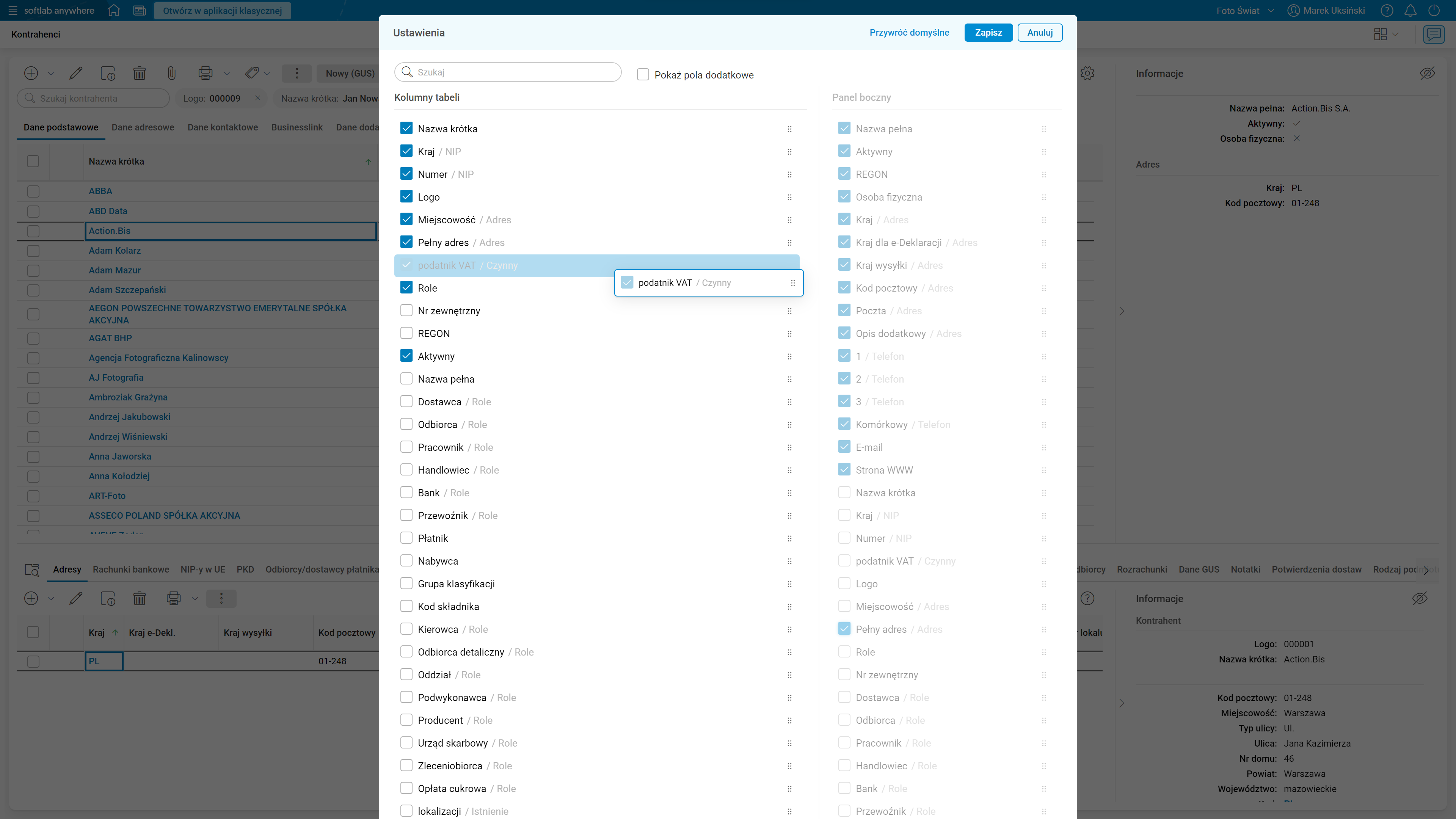This screenshot has width=1456, height=819.
Task: Click the trash delete icon in contractor toolbar
Action: pyautogui.click(x=139, y=73)
